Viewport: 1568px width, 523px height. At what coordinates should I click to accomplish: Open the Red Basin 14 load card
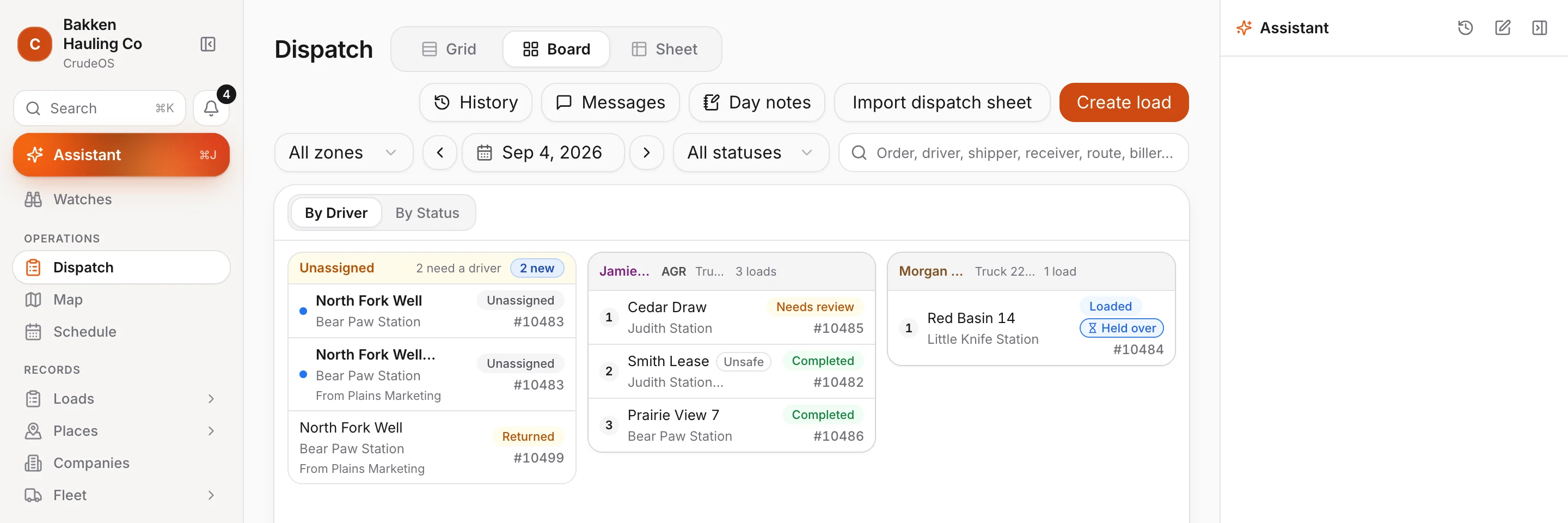pyautogui.click(x=1031, y=328)
